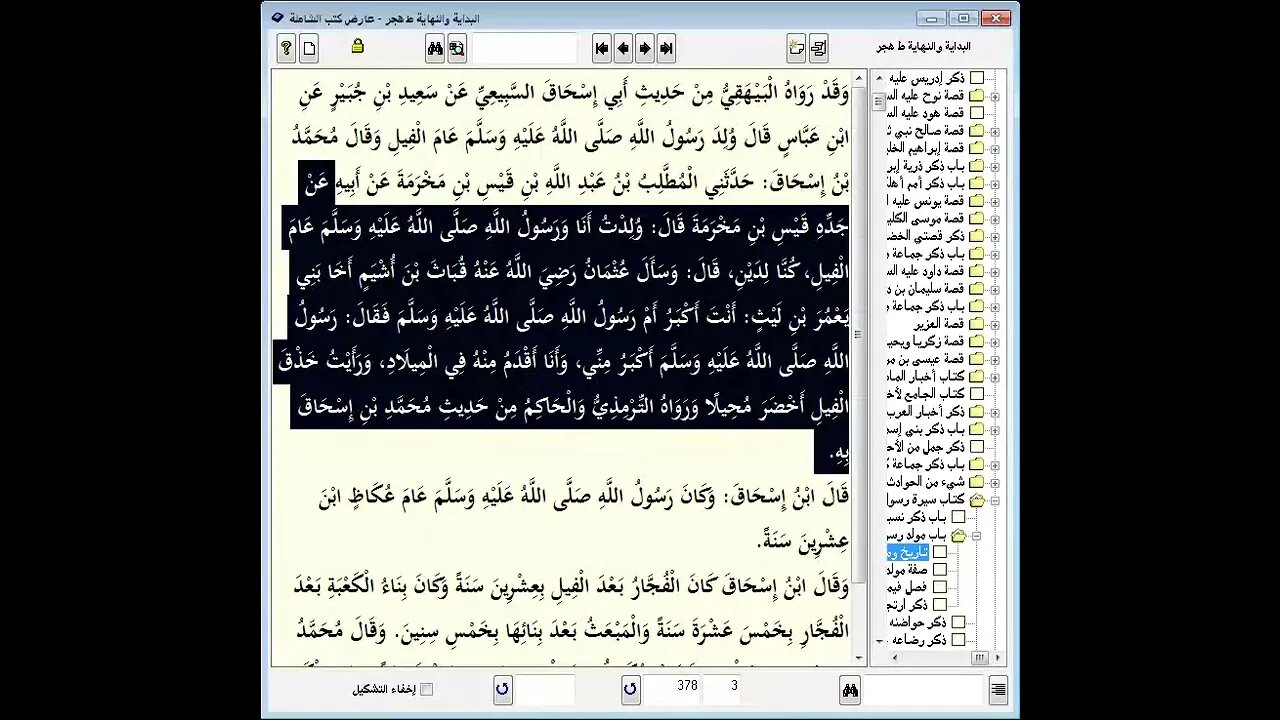1280x720 pixels.
Task: Click the book title البداية والنهاية ط هجر label
Action: [923, 46]
